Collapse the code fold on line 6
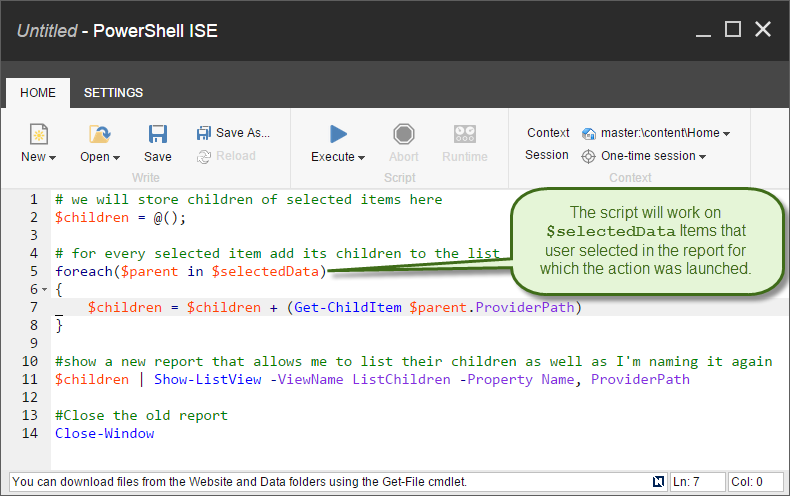This screenshot has width=790, height=496. [45, 289]
